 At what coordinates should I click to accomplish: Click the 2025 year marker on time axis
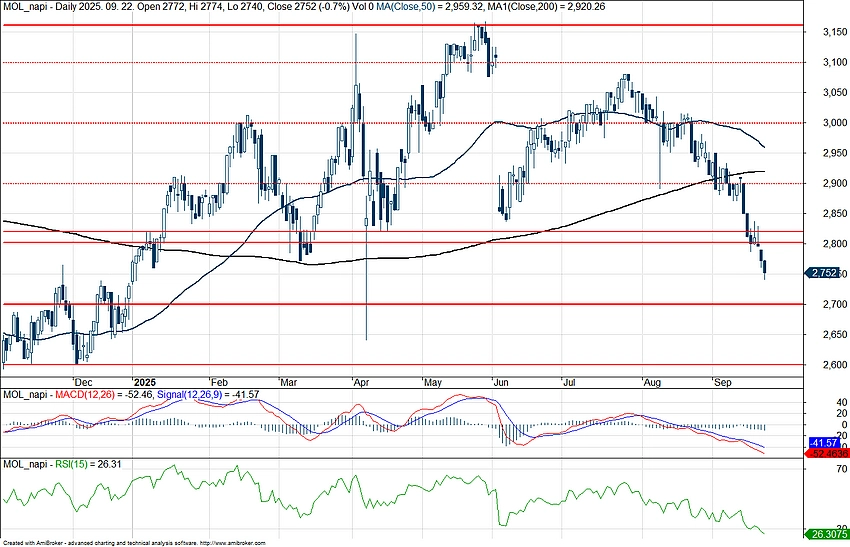pos(144,382)
